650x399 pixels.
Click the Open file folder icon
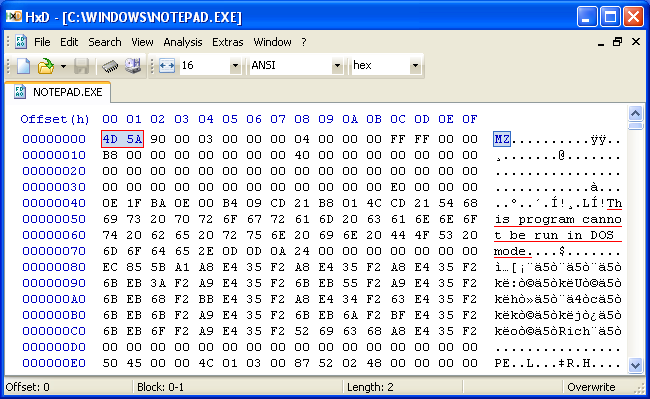[46, 65]
